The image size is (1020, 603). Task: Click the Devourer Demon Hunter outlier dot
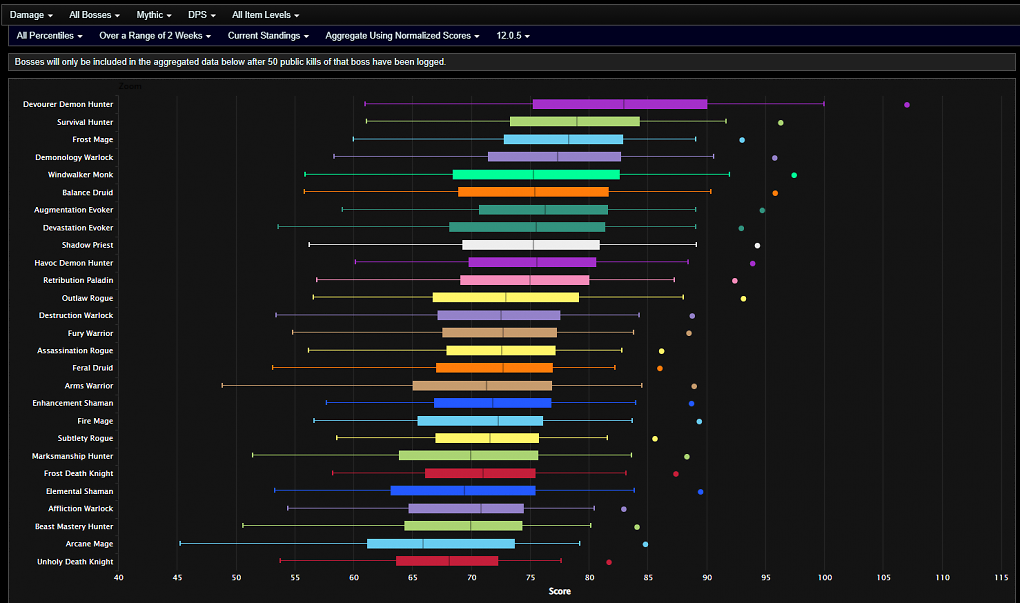907,105
